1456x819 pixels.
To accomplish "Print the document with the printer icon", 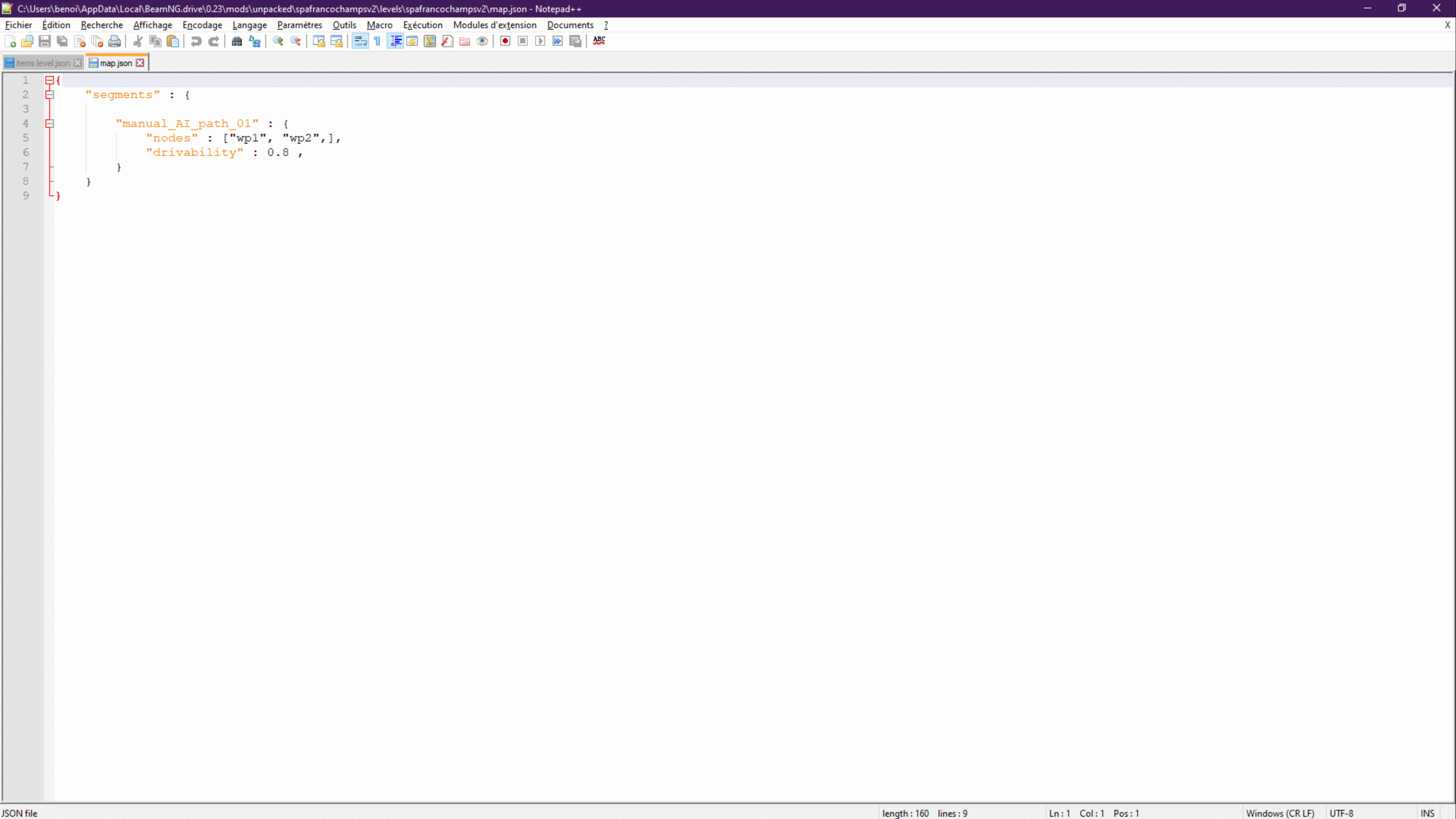I will pyautogui.click(x=115, y=41).
